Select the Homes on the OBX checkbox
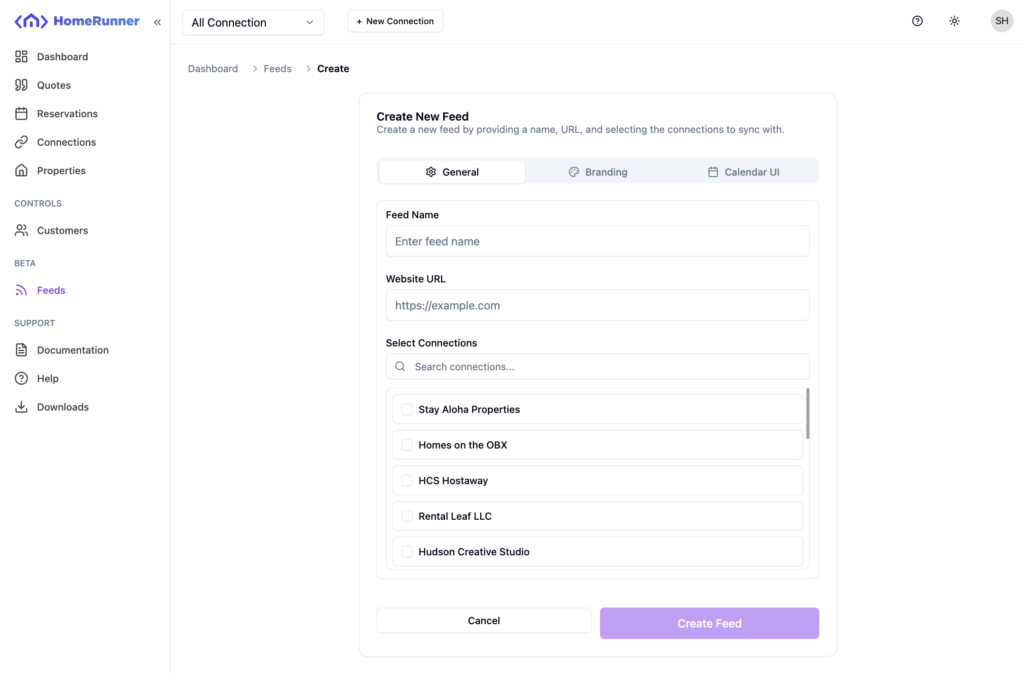The image size is (1024, 674). click(x=407, y=445)
